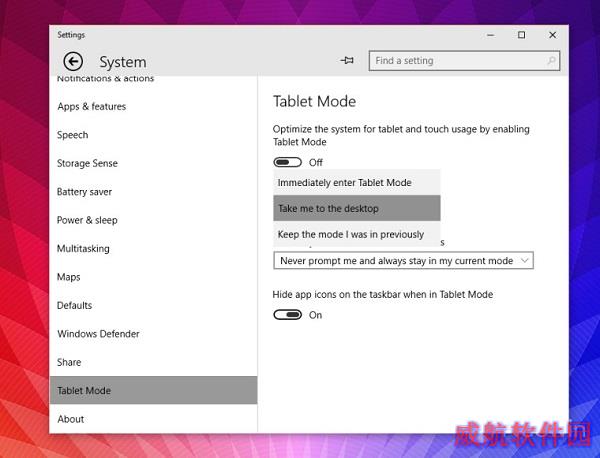This screenshot has height=458, width=600.
Task: Pick Keep the mode I was in previously
Action: pos(357,234)
